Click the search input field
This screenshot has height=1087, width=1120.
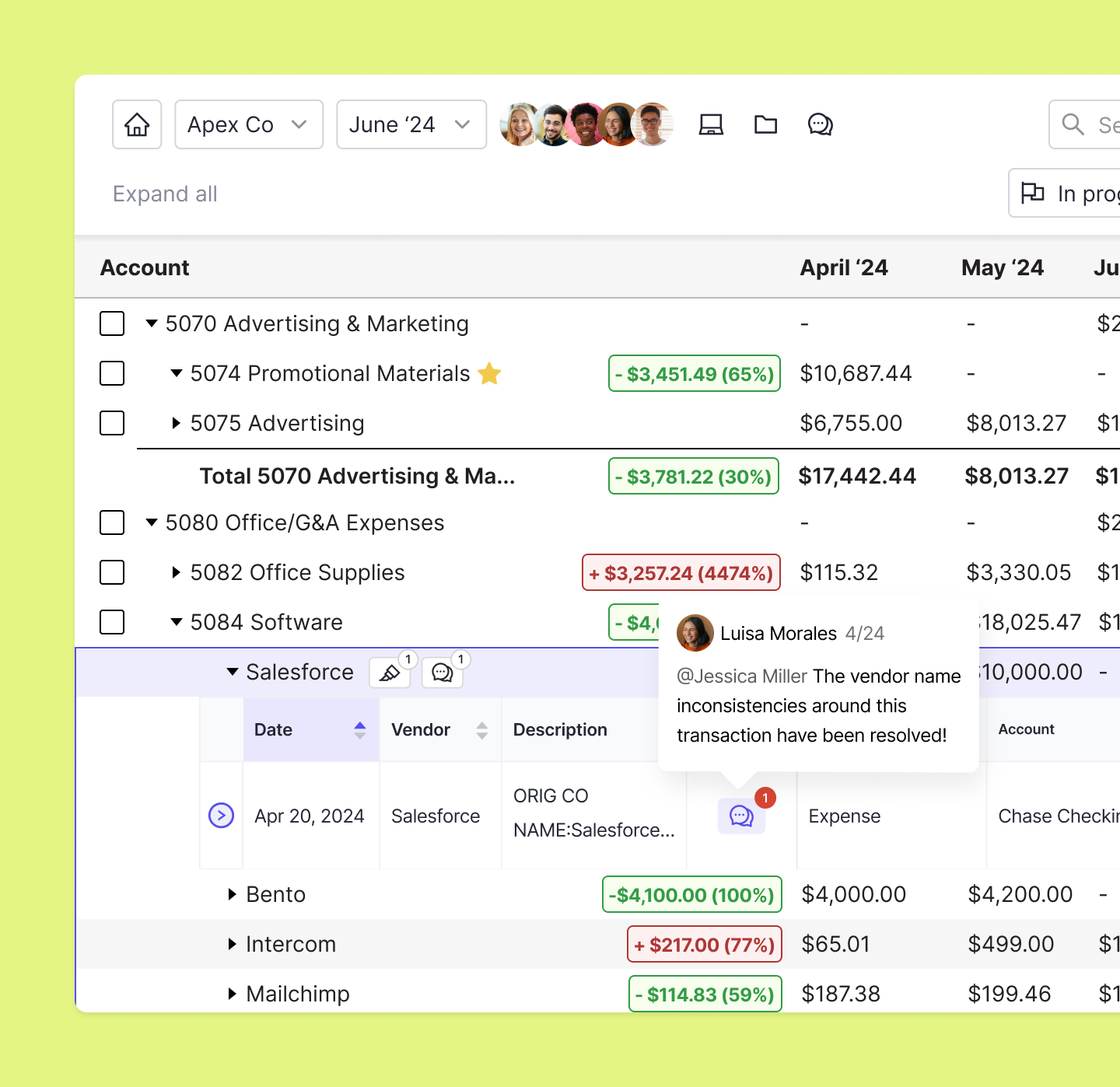pyautogui.click(x=1097, y=124)
